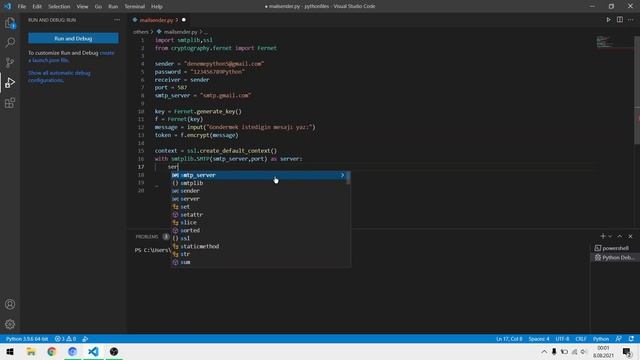Run the Python file with play icon
The width and height of the screenshot is (640, 360).
[x=609, y=20]
